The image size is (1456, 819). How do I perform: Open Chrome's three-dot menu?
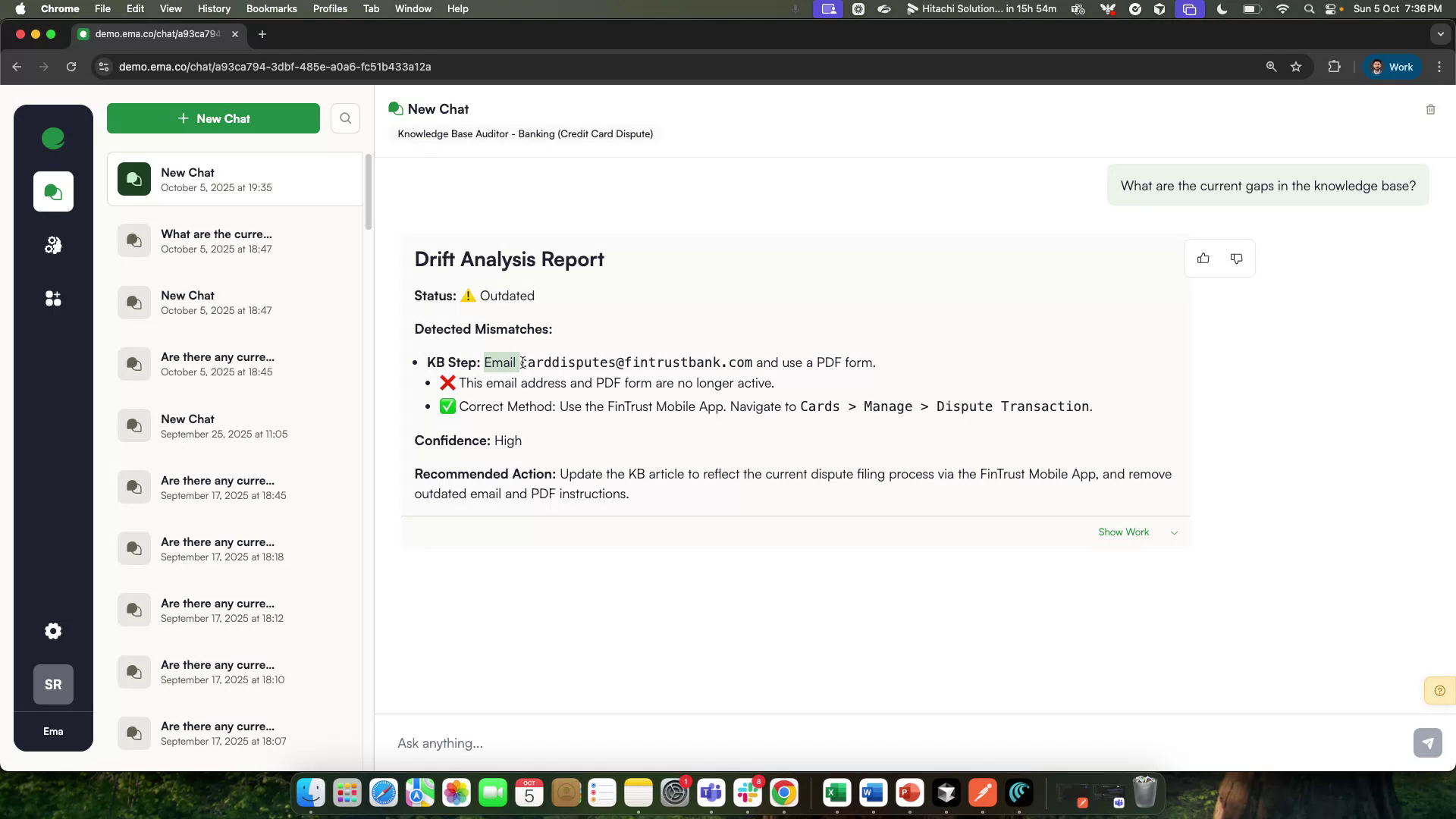click(x=1439, y=67)
